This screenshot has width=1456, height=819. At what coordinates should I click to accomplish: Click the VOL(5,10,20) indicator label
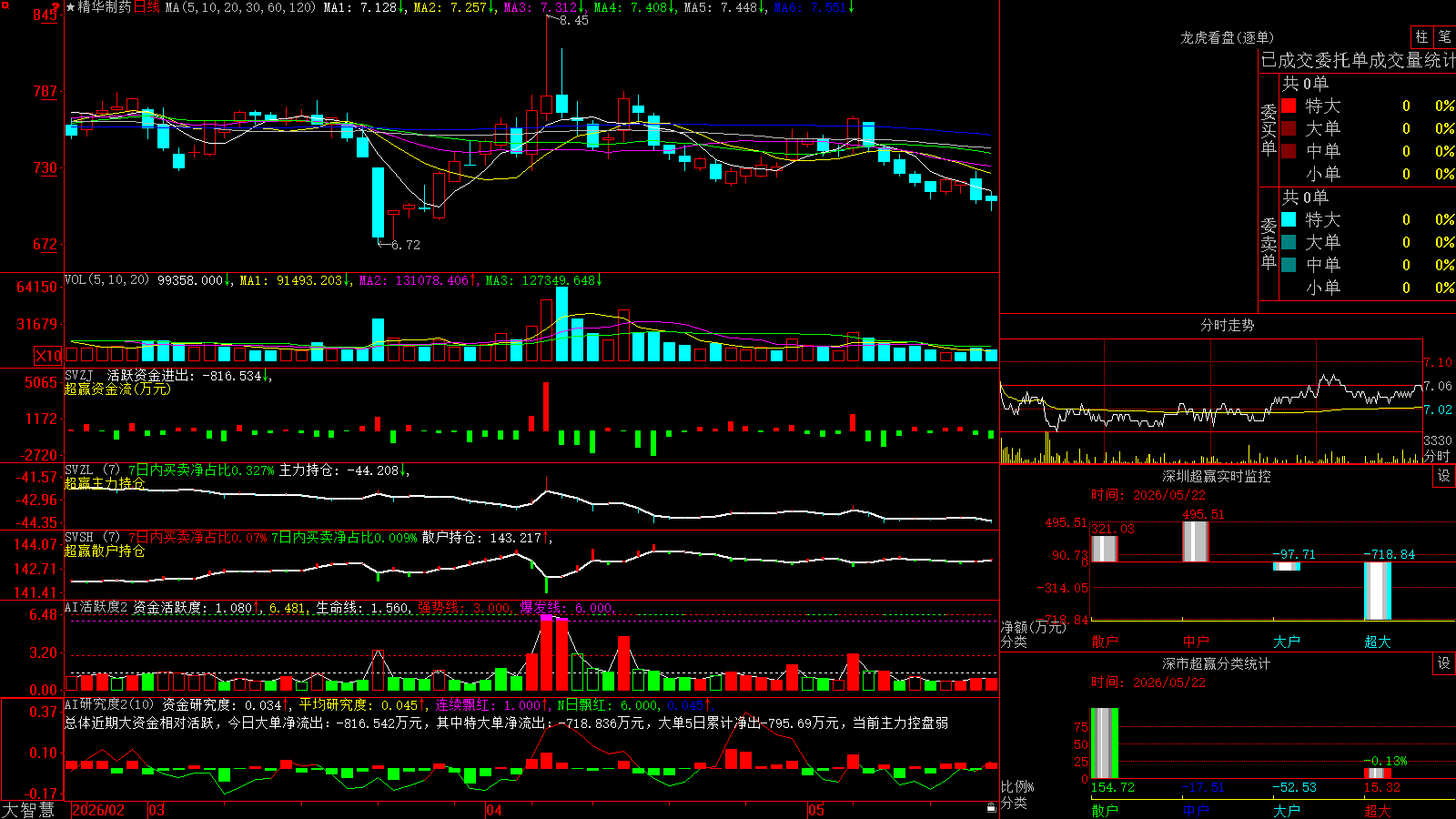click(x=106, y=280)
